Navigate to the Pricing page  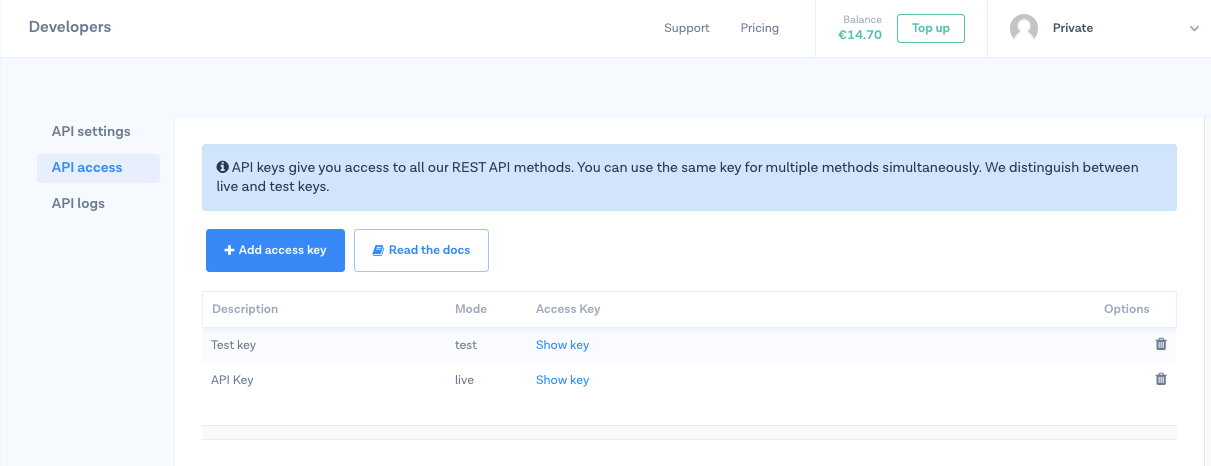pyautogui.click(x=759, y=28)
